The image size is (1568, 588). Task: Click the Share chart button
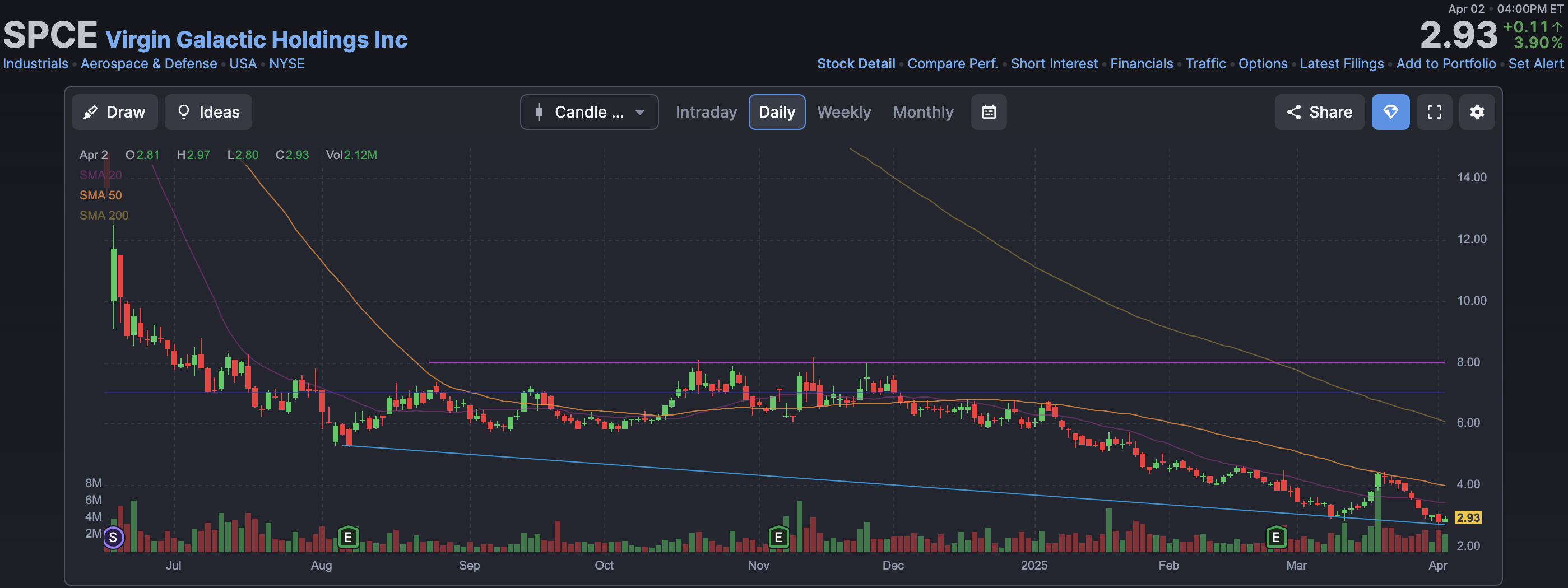coord(1319,112)
